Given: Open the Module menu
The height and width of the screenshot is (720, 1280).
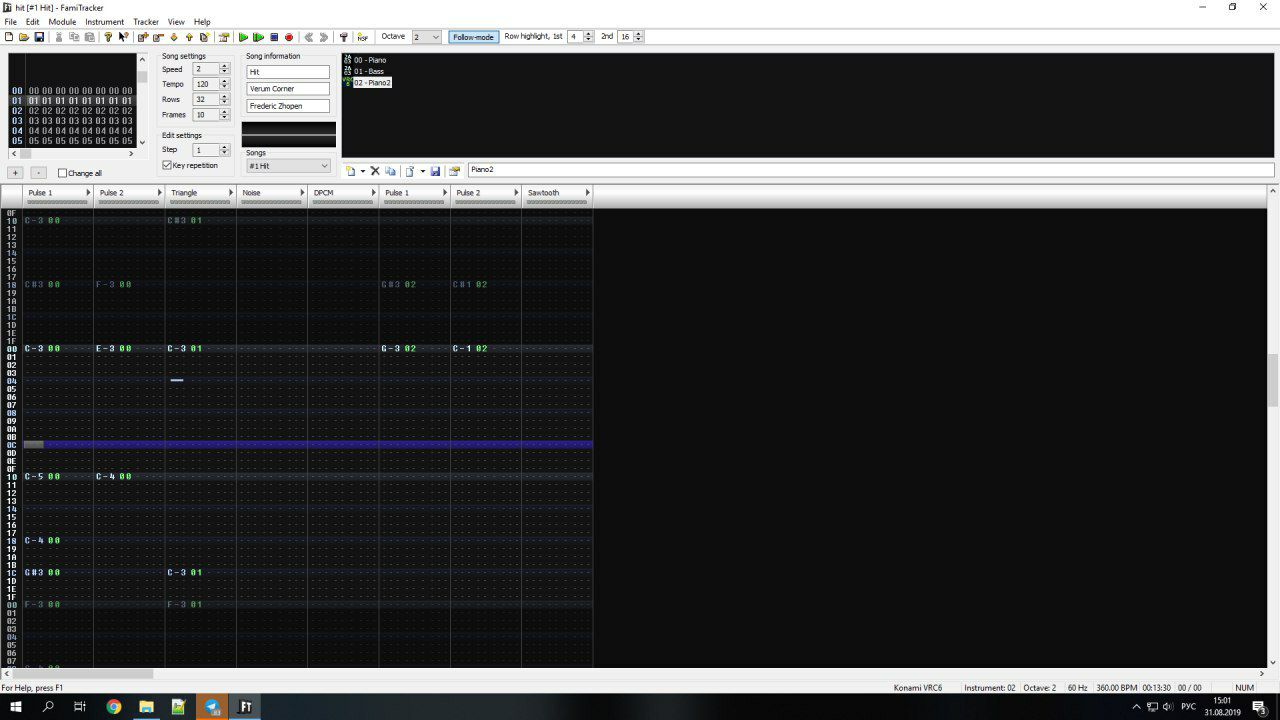Looking at the screenshot, I should click(x=62, y=21).
